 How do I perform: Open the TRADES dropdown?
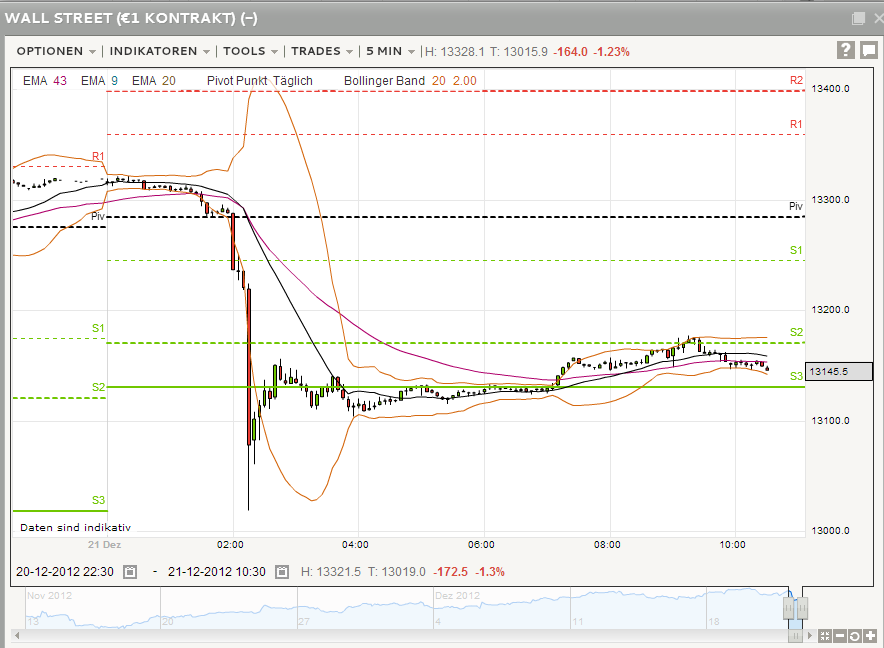point(322,51)
